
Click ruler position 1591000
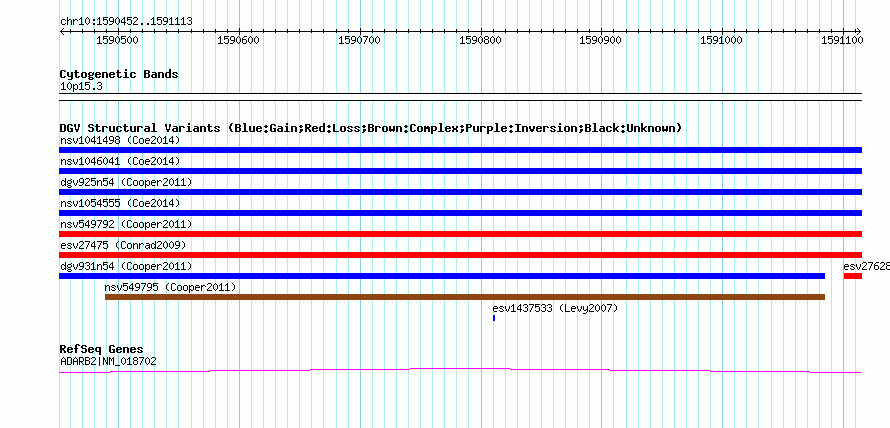coord(722,40)
